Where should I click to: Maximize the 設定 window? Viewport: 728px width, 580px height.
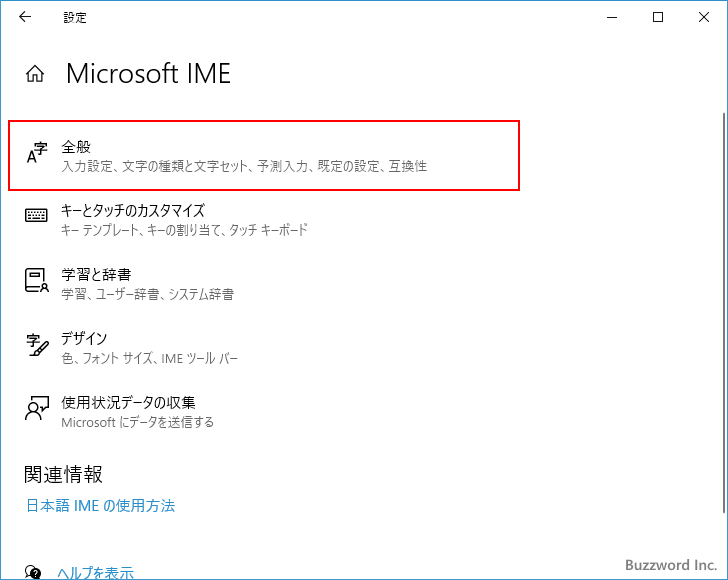tap(657, 18)
